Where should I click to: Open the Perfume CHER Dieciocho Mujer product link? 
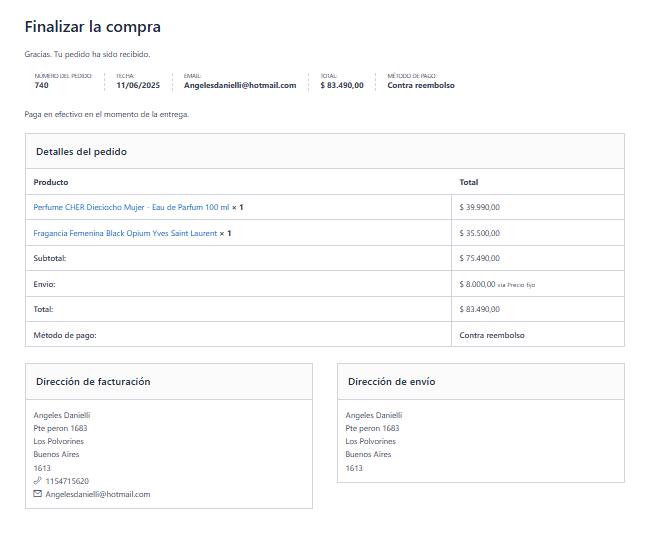click(131, 207)
